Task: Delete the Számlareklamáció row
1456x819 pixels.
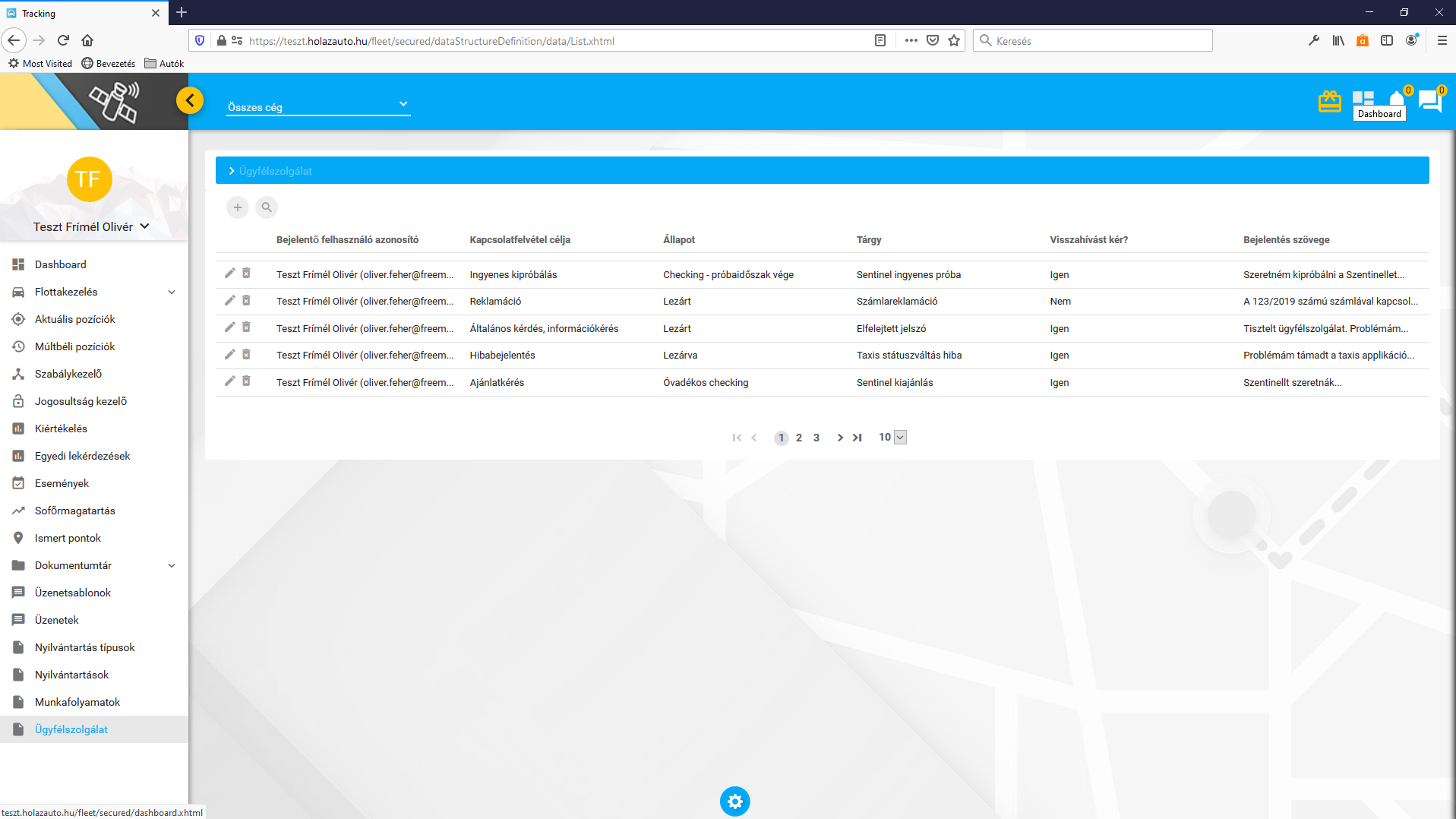Action: [246, 301]
